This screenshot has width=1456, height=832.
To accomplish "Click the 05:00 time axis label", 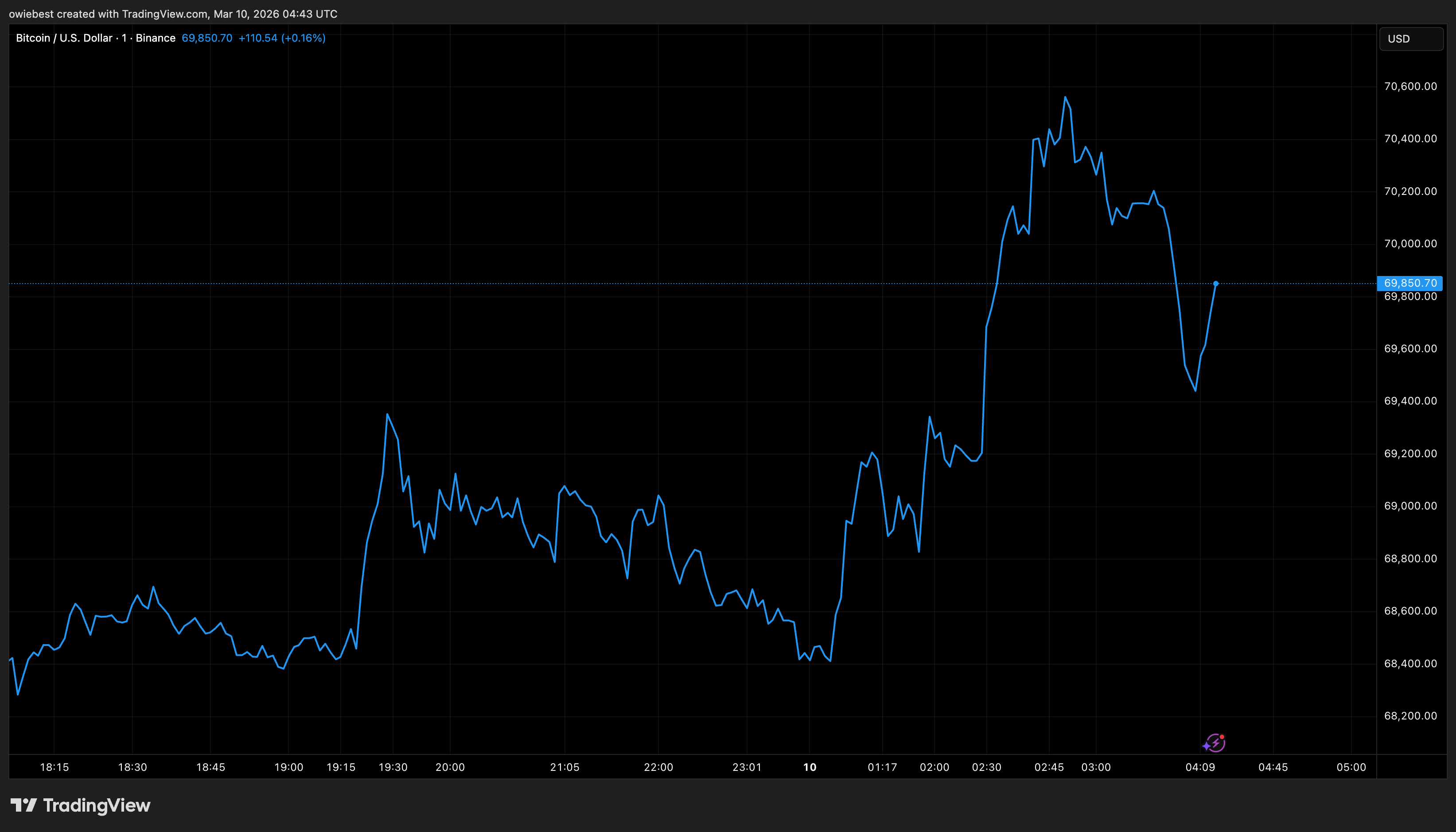I will [1351, 767].
